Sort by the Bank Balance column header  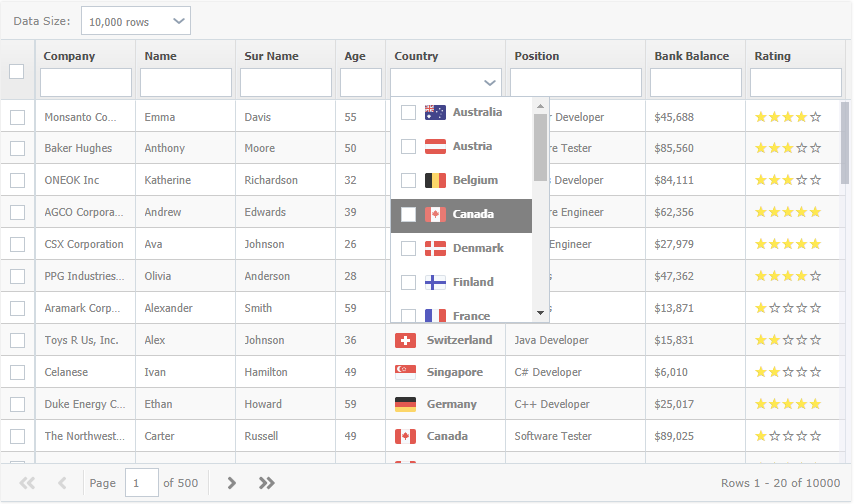click(x=692, y=56)
